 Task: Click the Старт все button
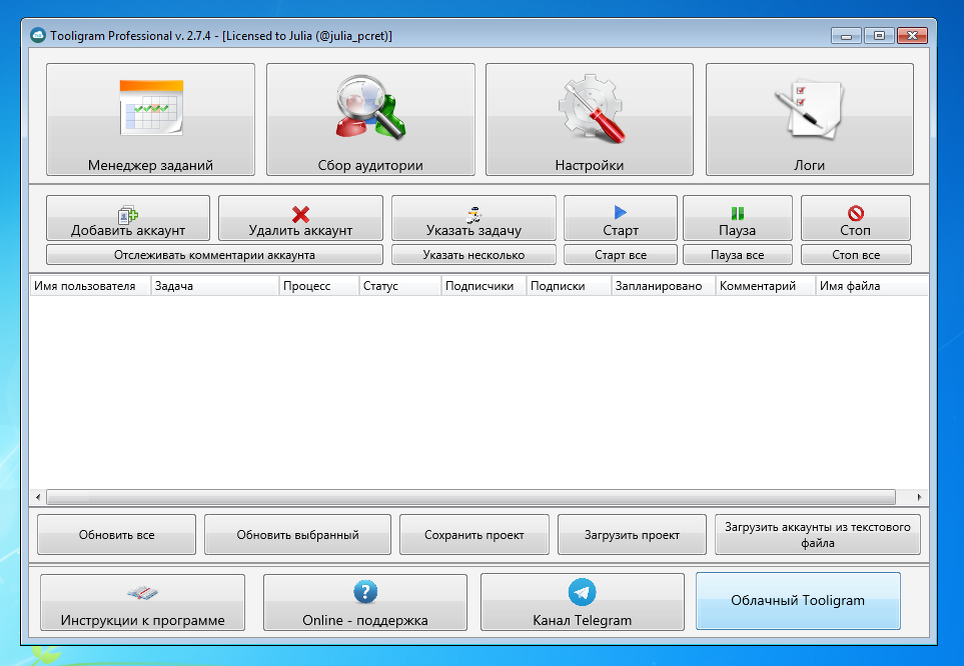click(x=620, y=255)
